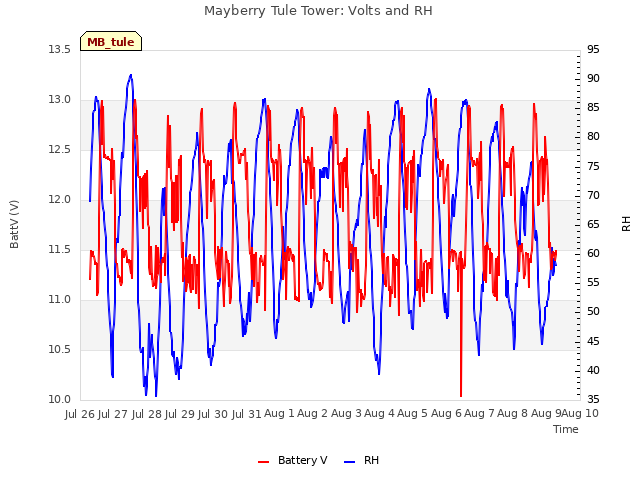Click the BattV (V) axis label
The width and height of the screenshot is (640, 480).
14,224
